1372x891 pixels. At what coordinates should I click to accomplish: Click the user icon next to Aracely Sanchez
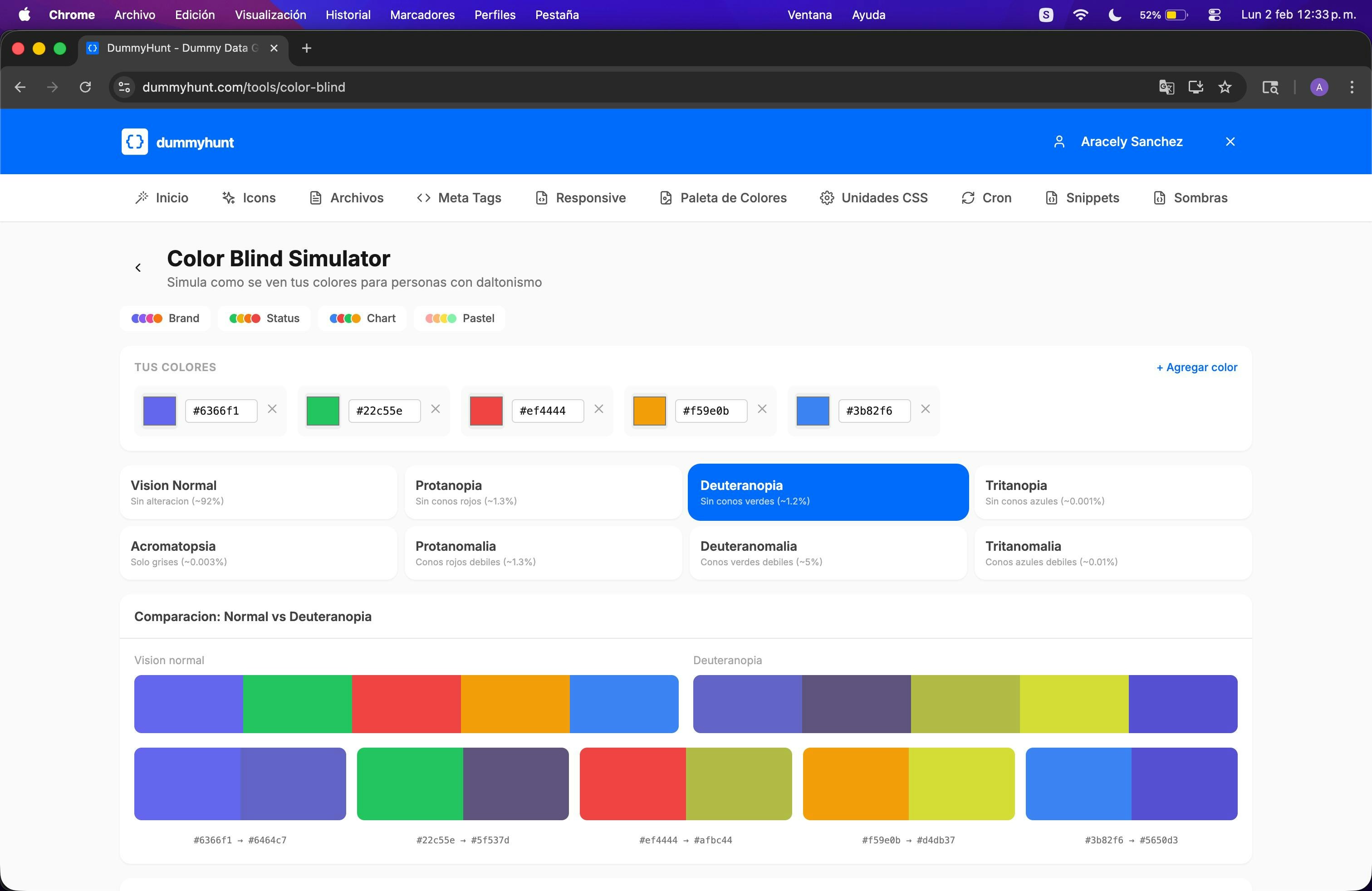(1059, 142)
